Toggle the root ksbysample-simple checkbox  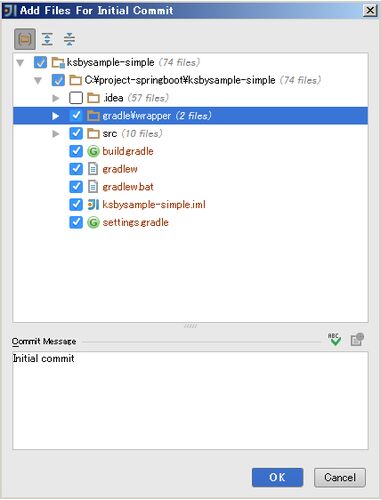(x=40, y=62)
